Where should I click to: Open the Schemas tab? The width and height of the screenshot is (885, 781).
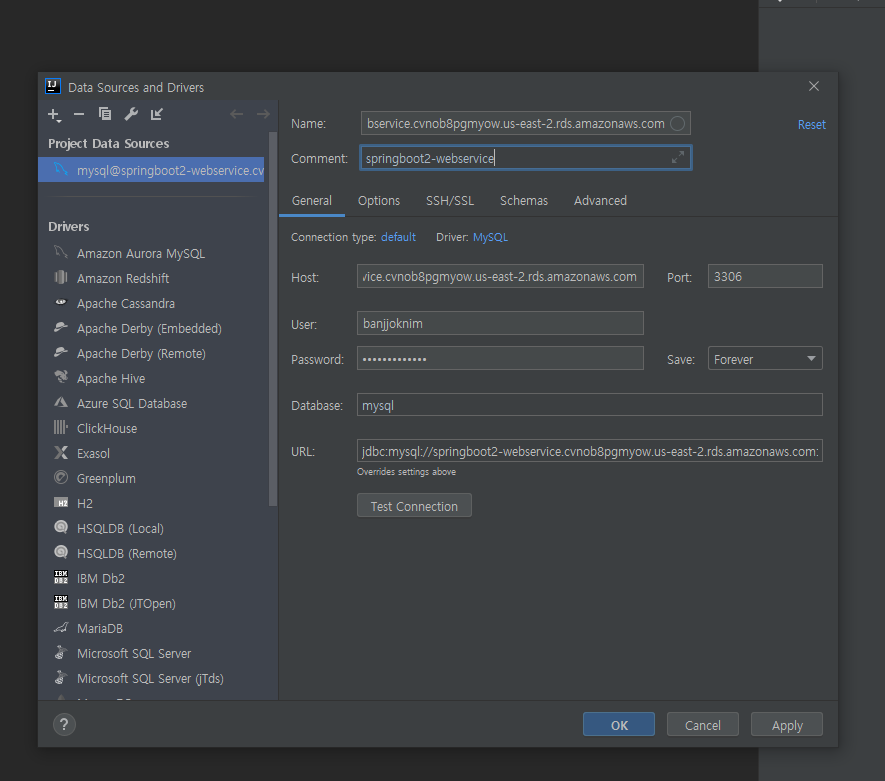(x=524, y=201)
